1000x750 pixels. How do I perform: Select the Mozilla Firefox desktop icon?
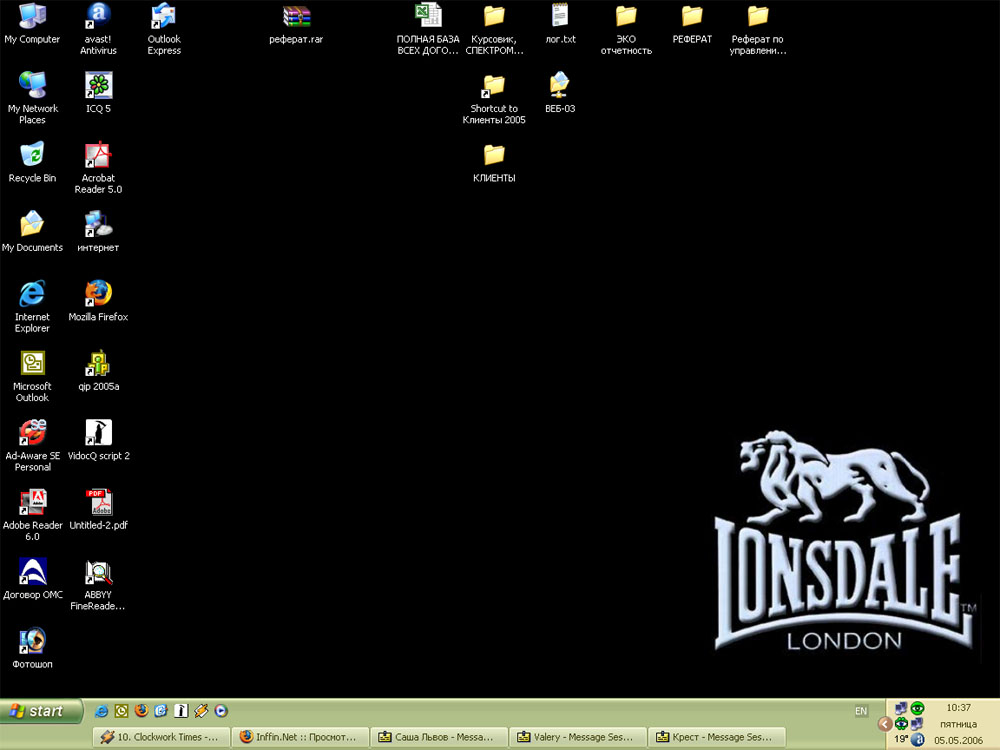(98, 301)
